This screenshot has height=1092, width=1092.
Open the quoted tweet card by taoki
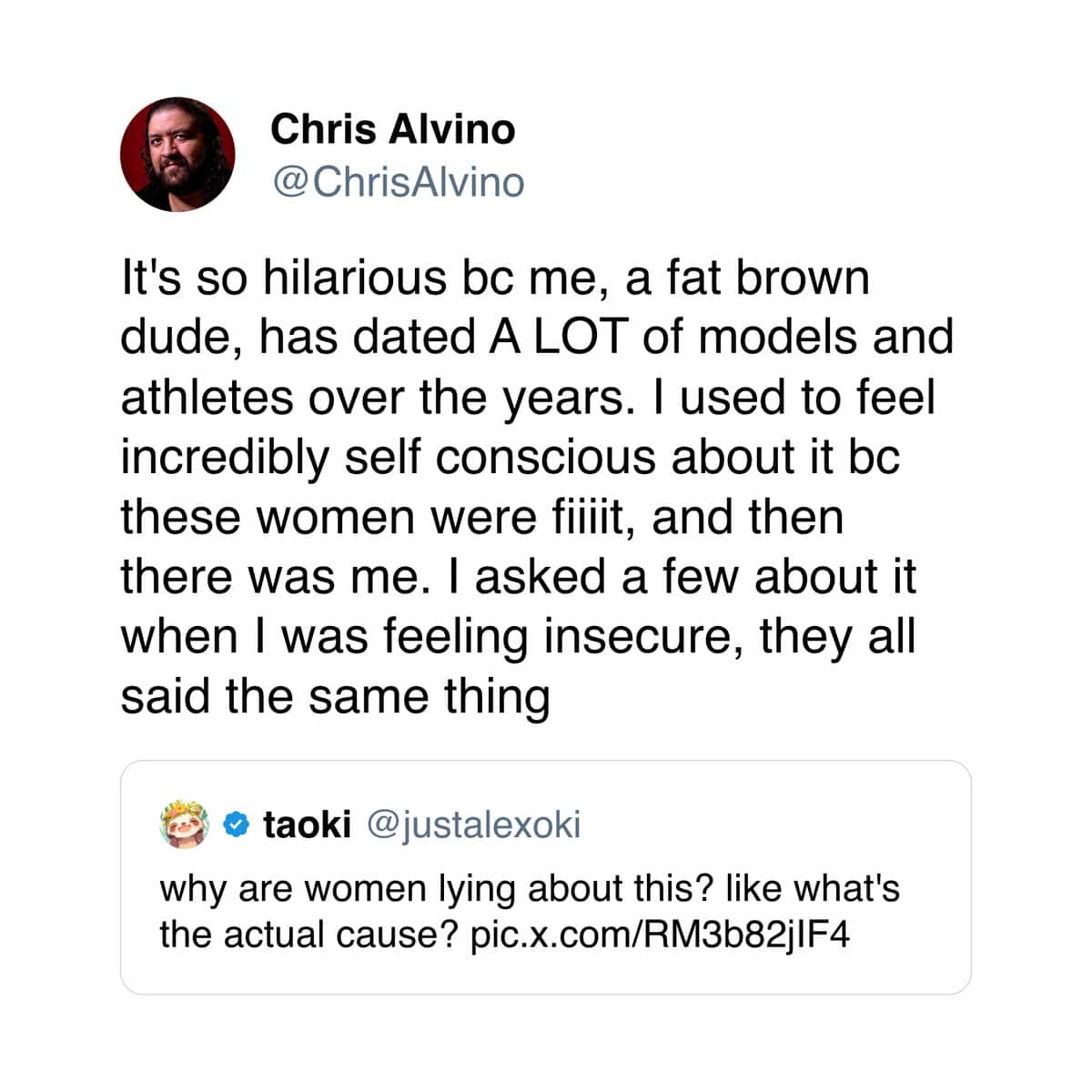click(x=546, y=877)
